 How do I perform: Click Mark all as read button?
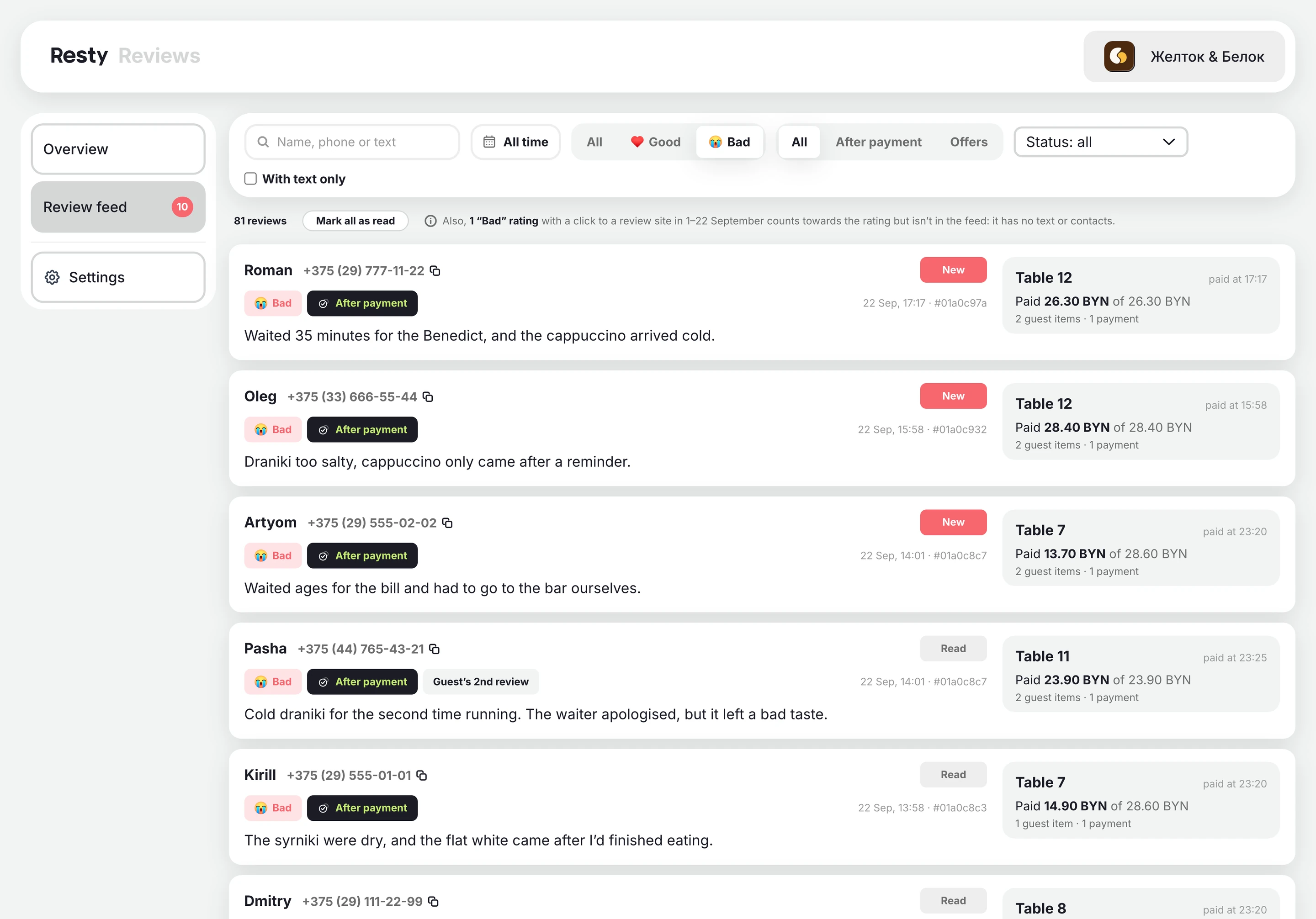pyautogui.click(x=356, y=221)
